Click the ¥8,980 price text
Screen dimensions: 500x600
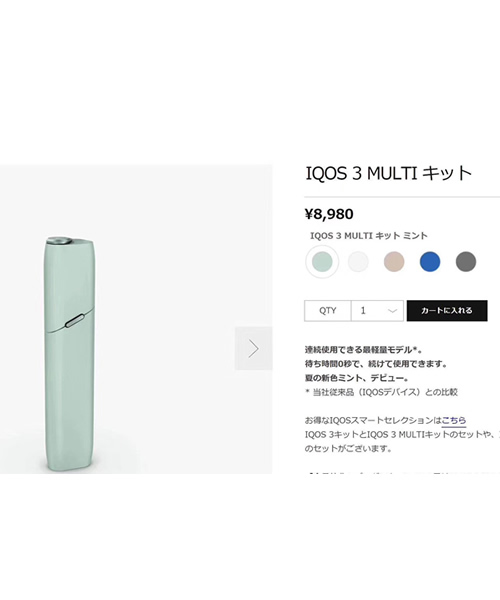(329, 214)
